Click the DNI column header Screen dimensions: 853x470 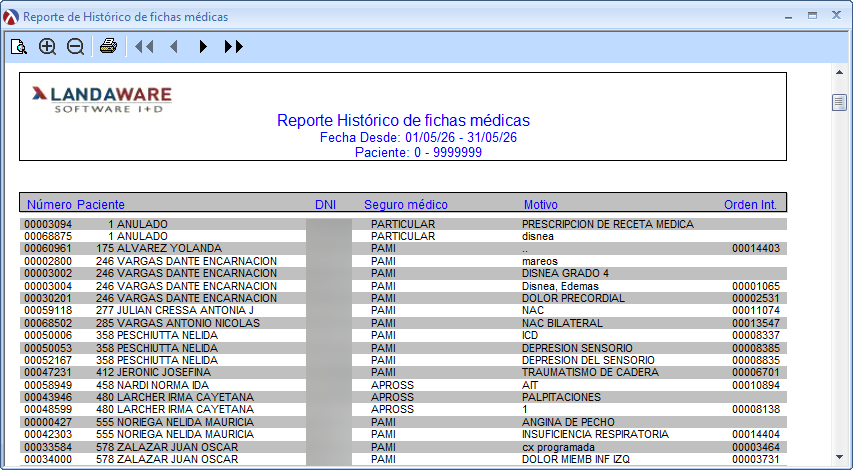[325, 205]
